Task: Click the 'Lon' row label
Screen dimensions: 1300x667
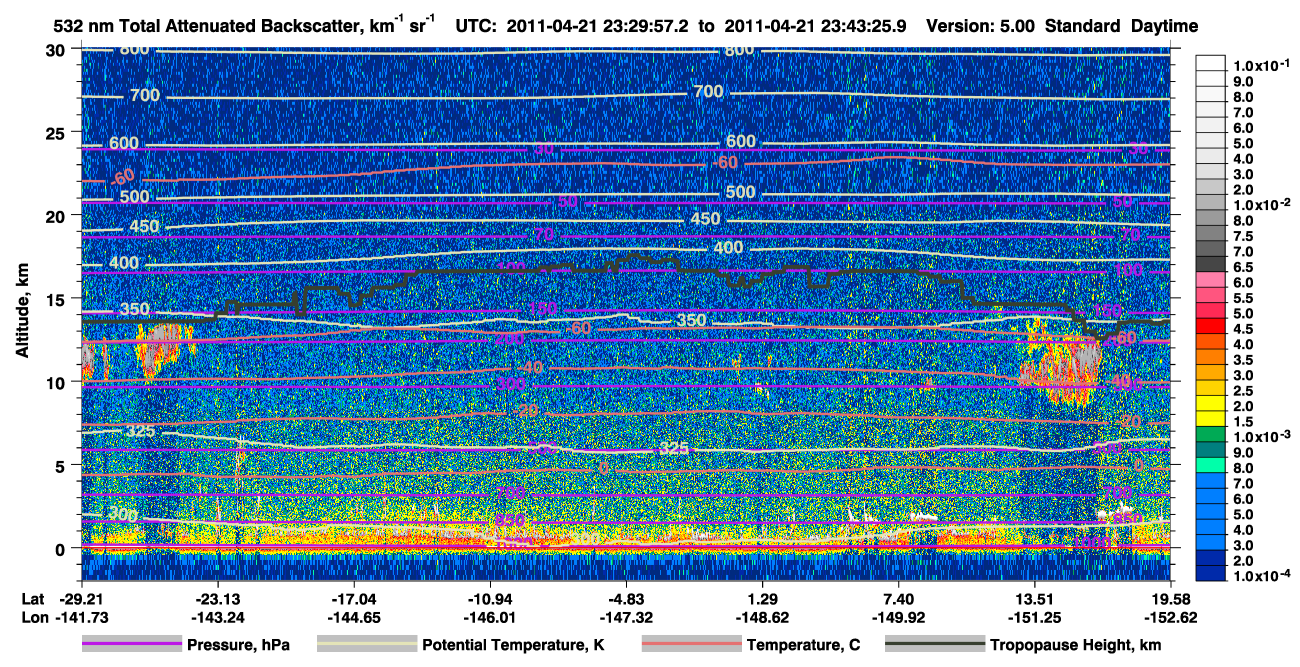Action: coord(33,617)
